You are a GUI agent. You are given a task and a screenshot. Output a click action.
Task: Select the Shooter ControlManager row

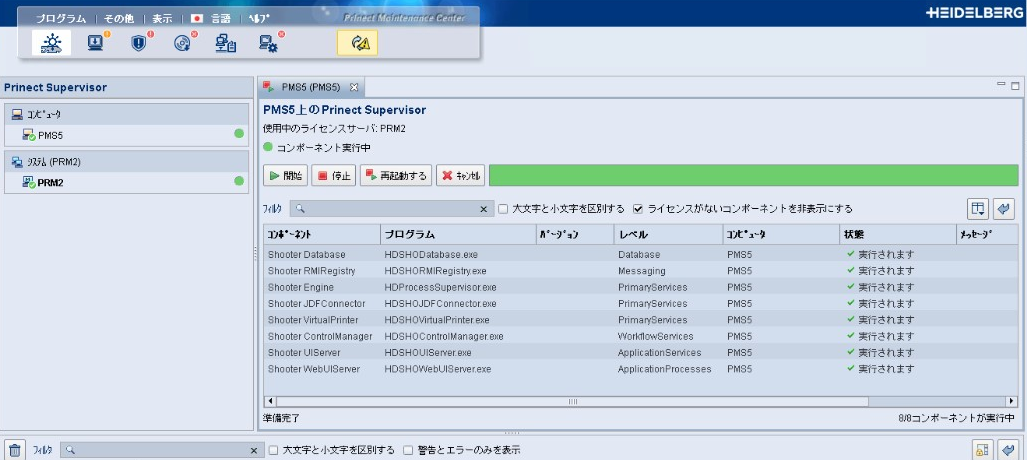coord(641,336)
